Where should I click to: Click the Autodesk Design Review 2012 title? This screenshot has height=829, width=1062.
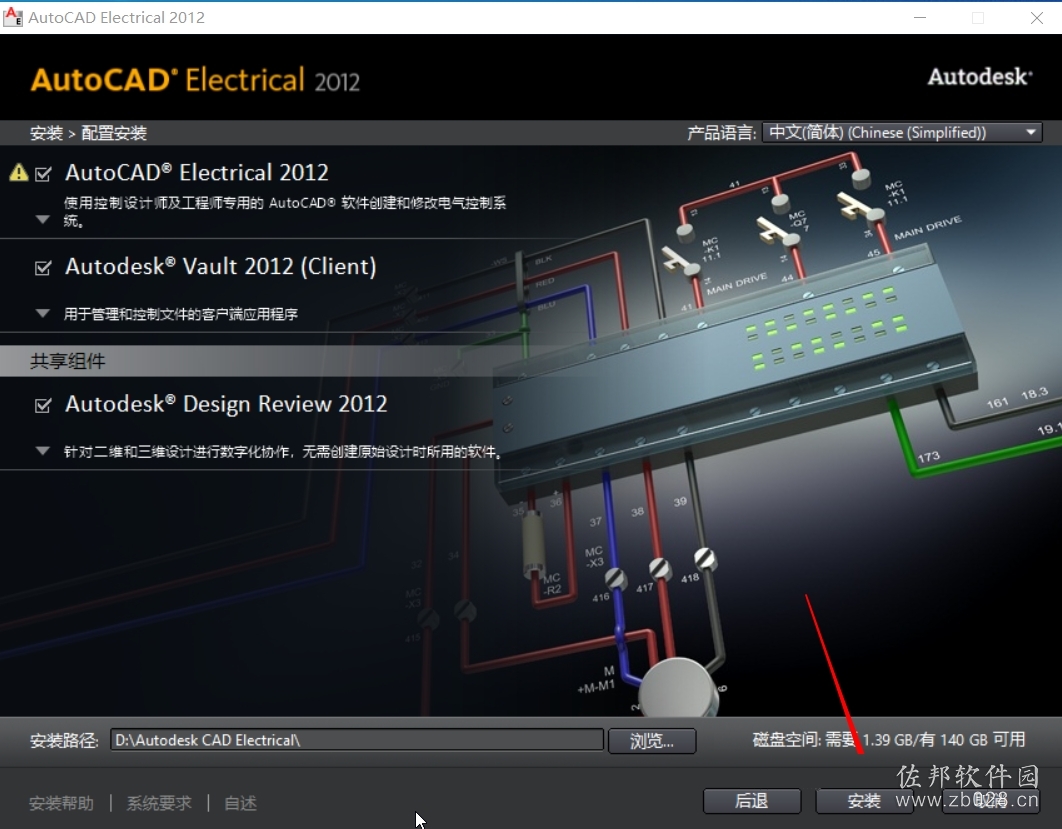pos(226,404)
